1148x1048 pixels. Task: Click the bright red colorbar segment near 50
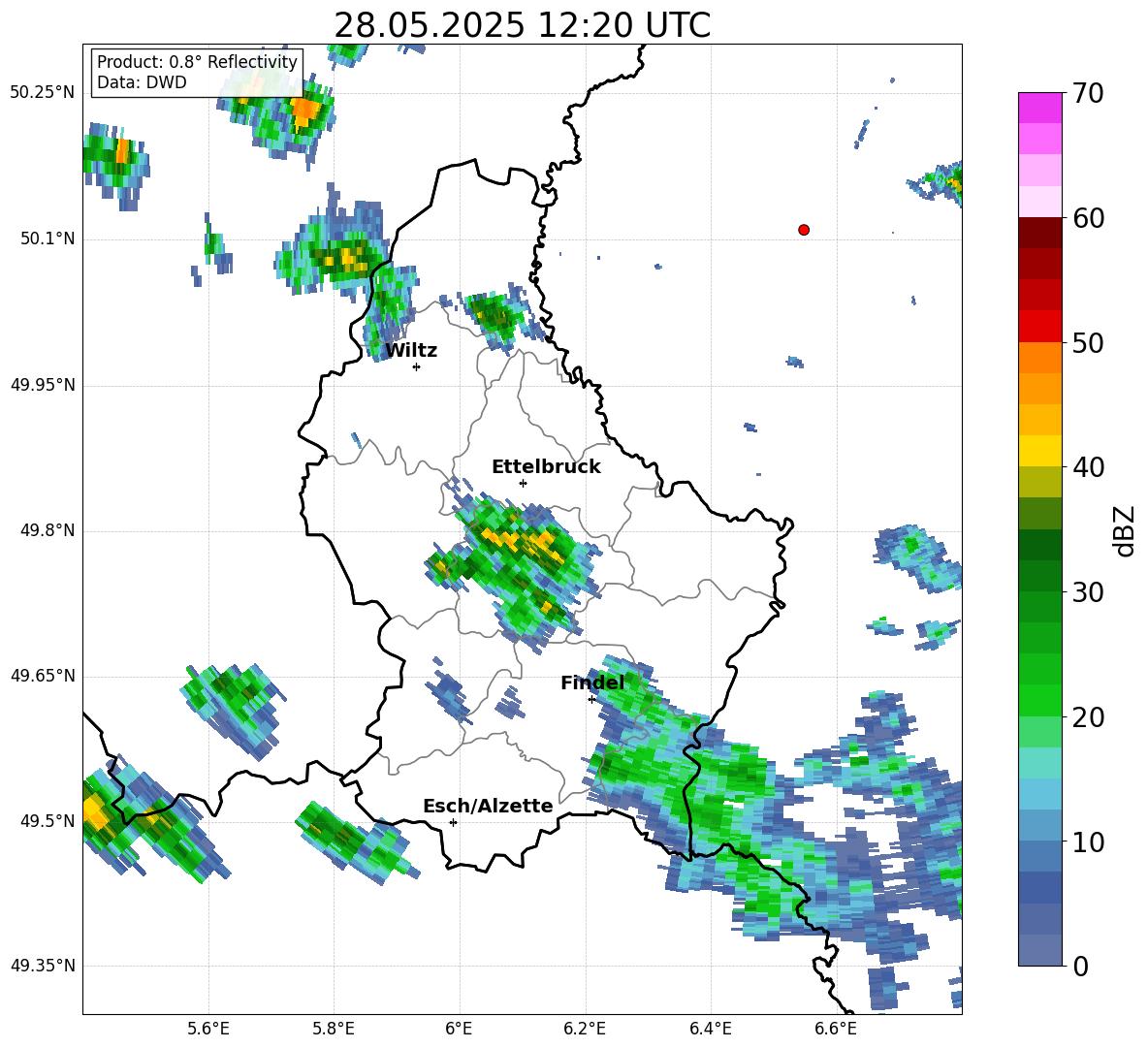pos(1039,327)
